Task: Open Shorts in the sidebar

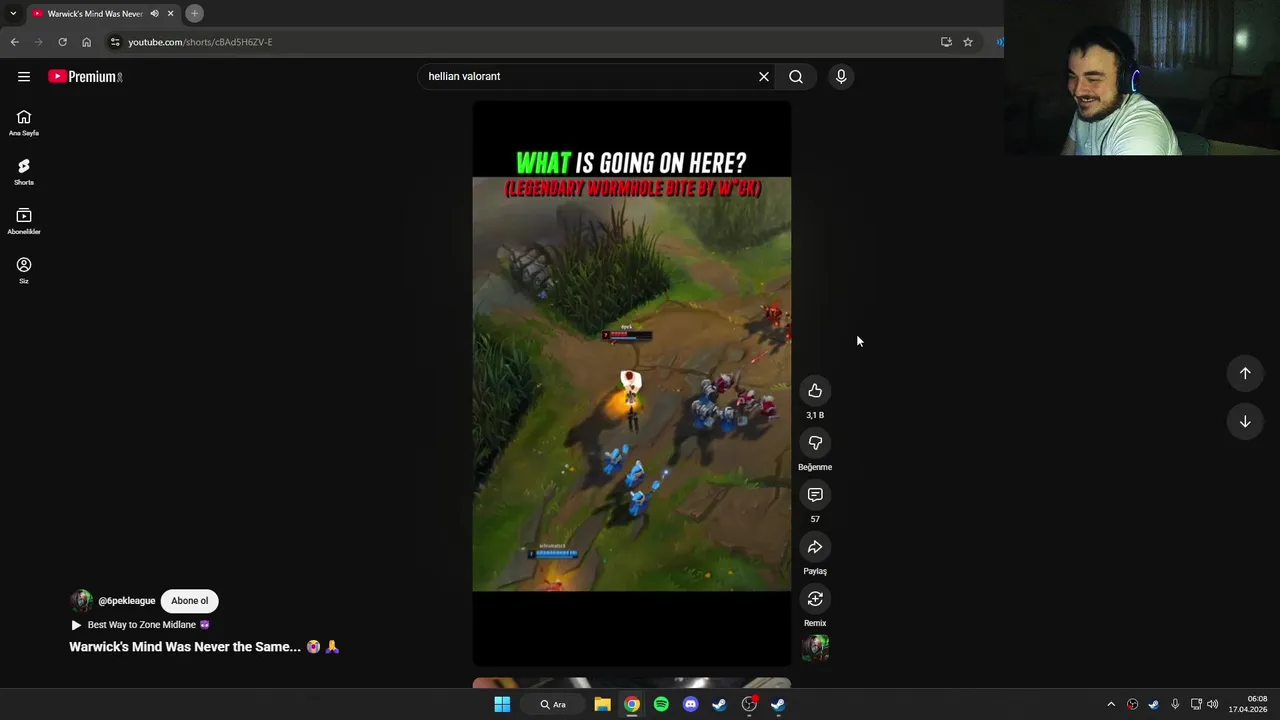Action: (x=24, y=172)
